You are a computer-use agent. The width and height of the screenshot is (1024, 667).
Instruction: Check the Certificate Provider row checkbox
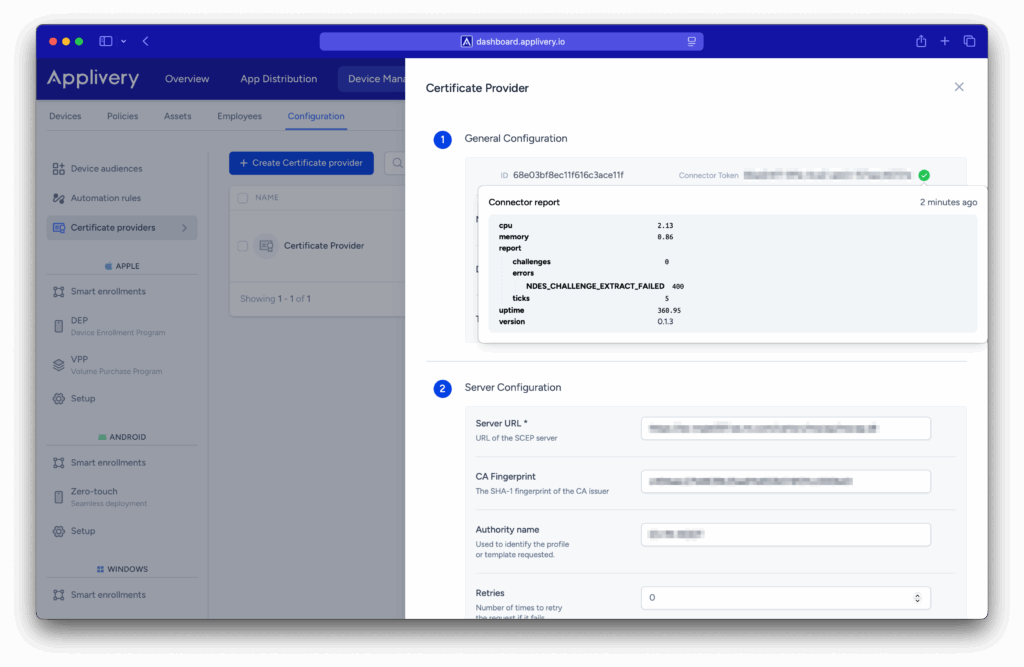tap(243, 246)
